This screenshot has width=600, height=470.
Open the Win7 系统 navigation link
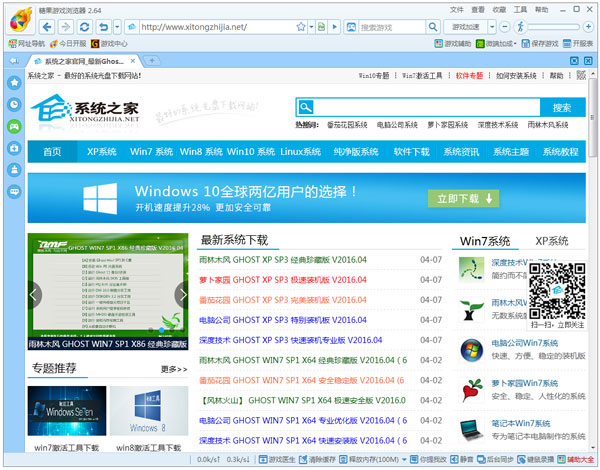152,152
